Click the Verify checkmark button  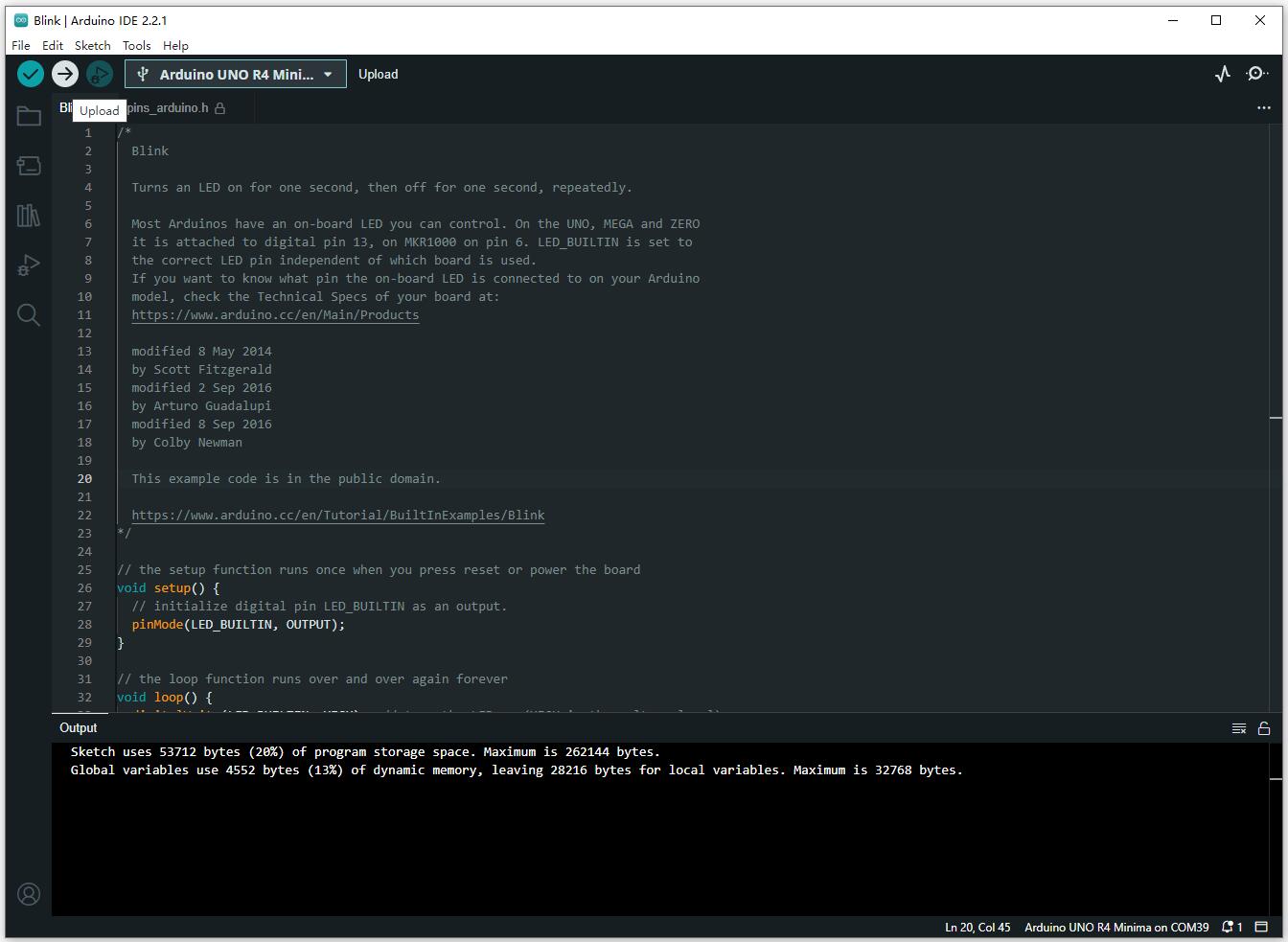point(31,74)
